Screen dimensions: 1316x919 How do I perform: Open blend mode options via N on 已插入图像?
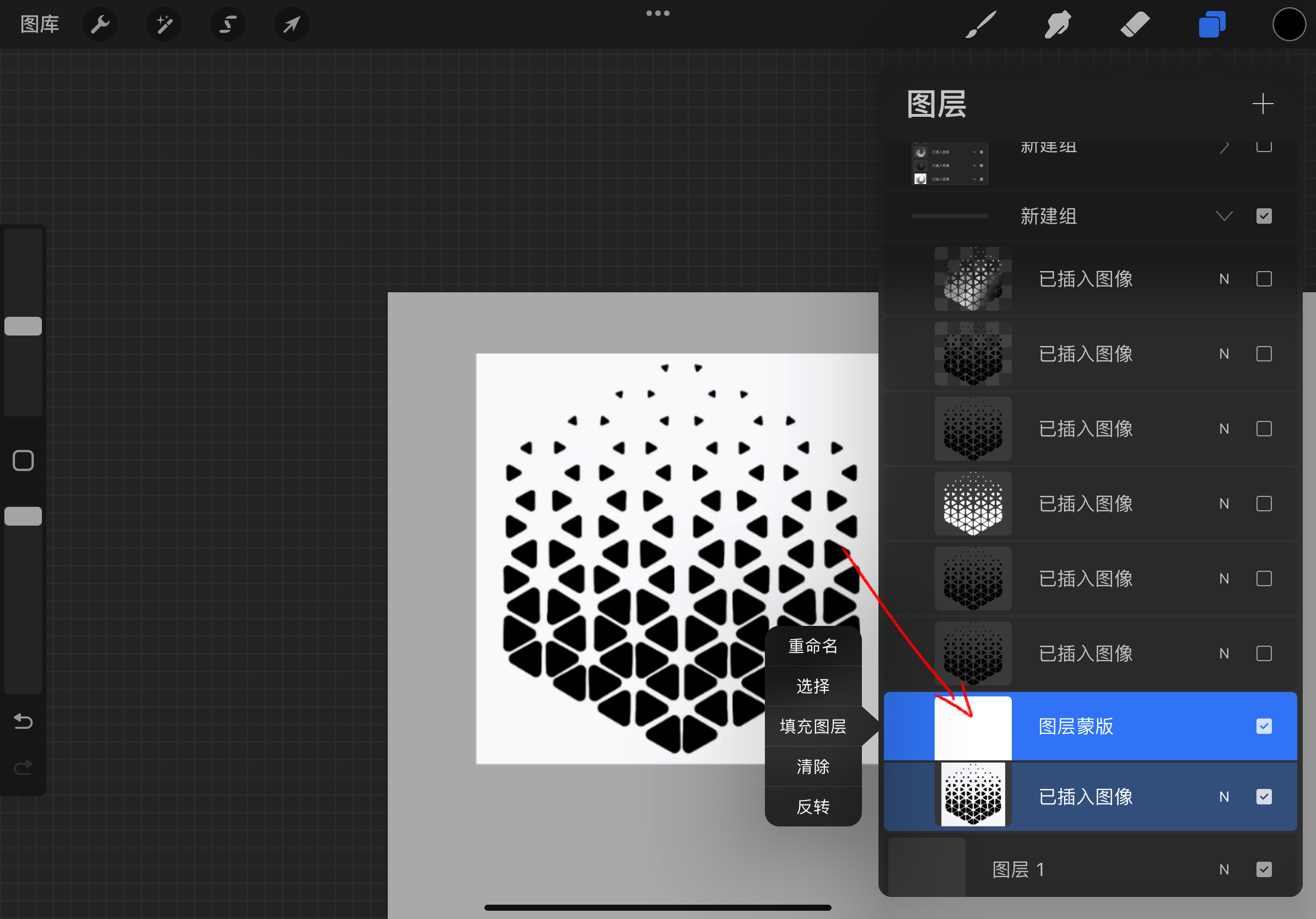coord(1224,797)
